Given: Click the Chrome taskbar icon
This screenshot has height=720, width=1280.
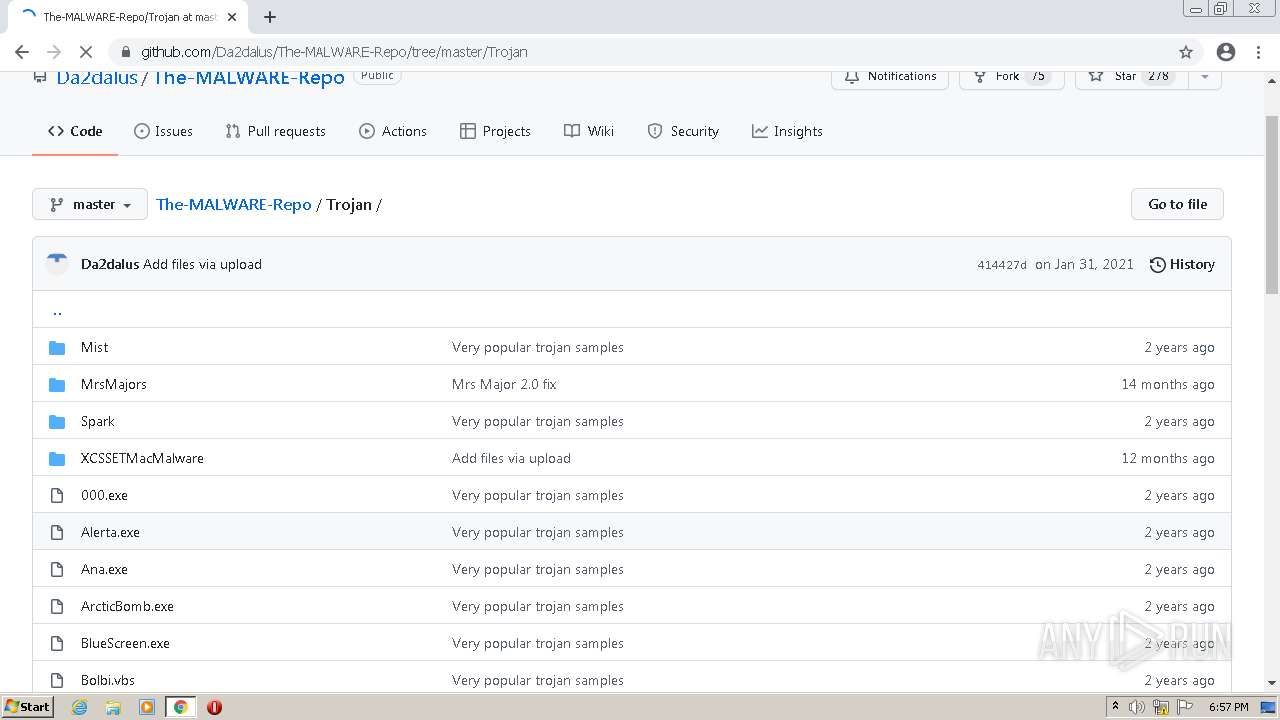Looking at the screenshot, I should [x=180, y=707].
